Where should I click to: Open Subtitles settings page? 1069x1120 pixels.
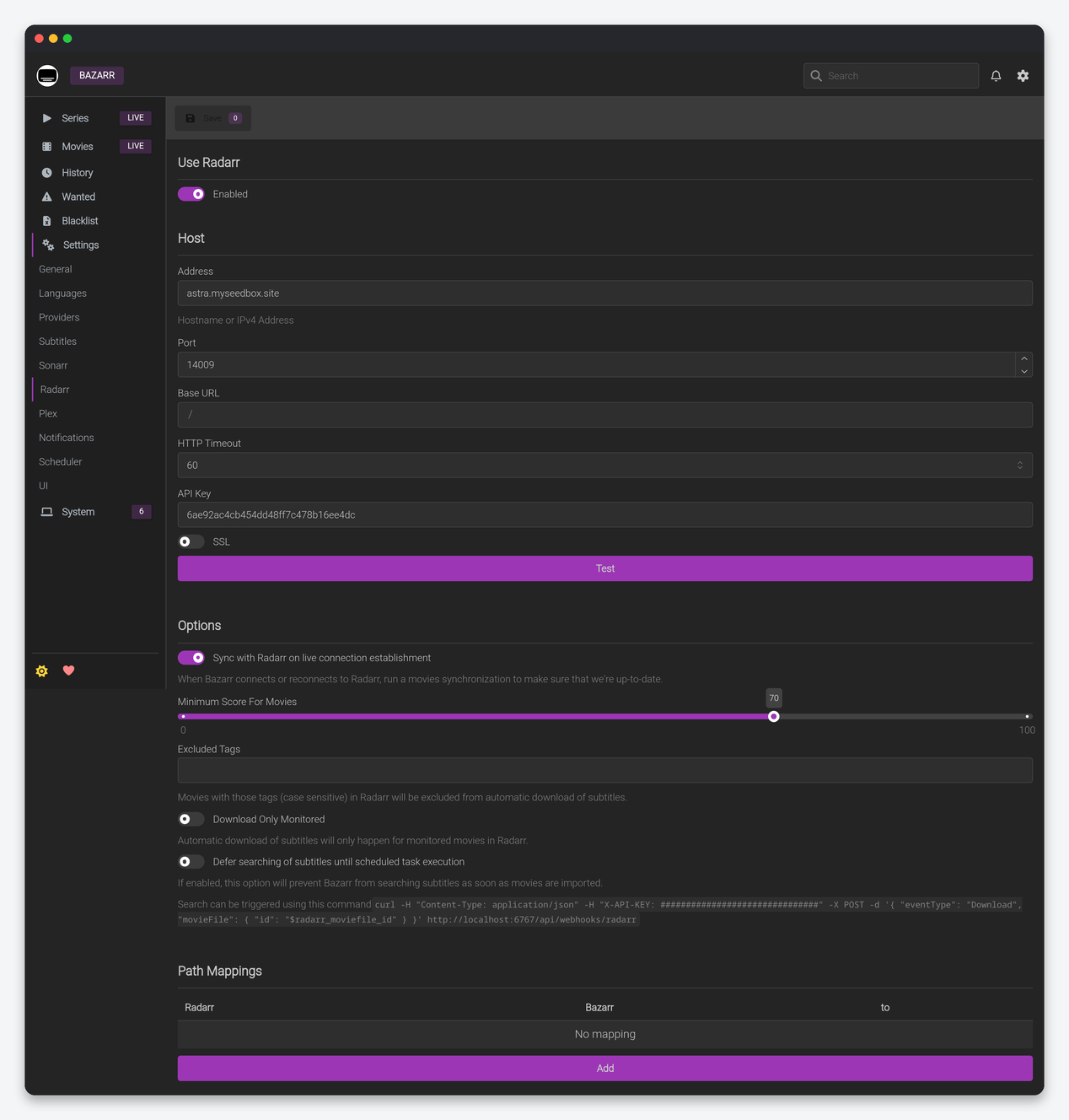pos(57,342)
